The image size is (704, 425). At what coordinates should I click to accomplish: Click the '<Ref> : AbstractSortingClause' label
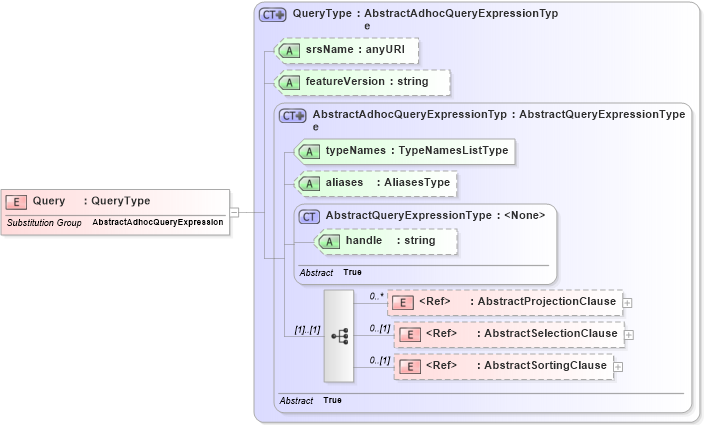pyautogui.click(x=516, y=365)
